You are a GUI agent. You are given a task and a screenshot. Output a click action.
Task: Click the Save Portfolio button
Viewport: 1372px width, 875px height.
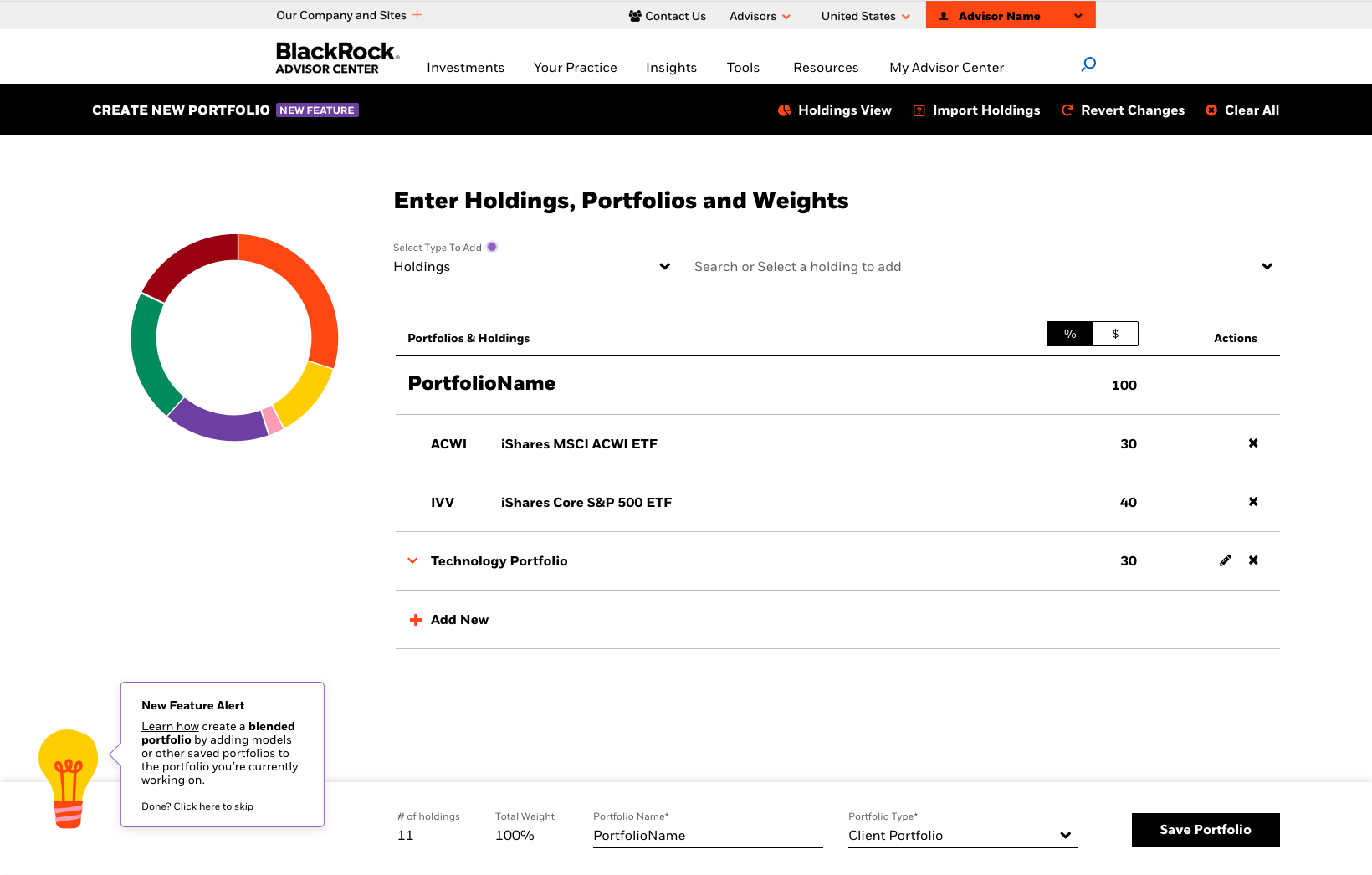pos(1205,830)
